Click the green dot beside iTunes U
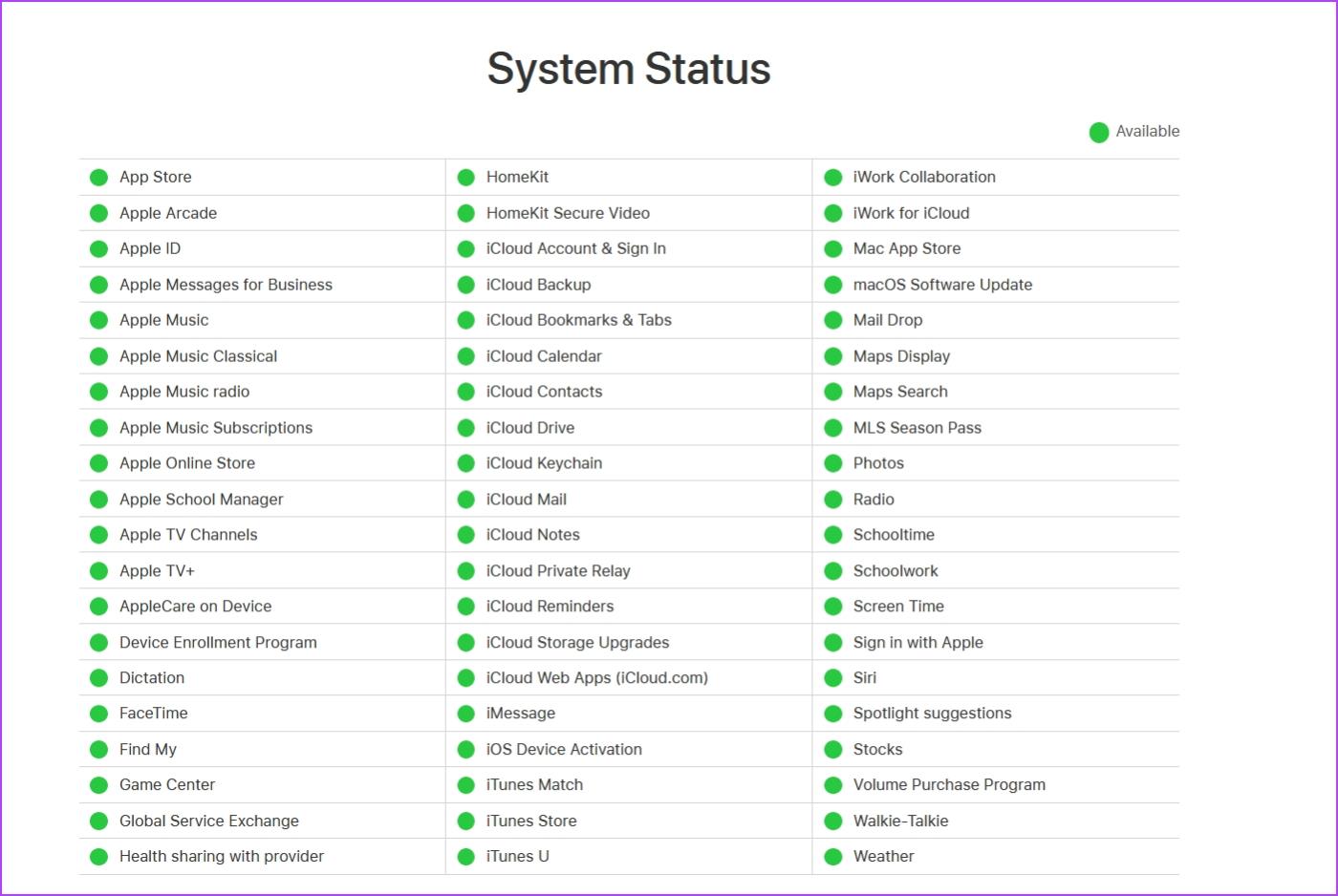1338x896 pixels. pos(465,857)
